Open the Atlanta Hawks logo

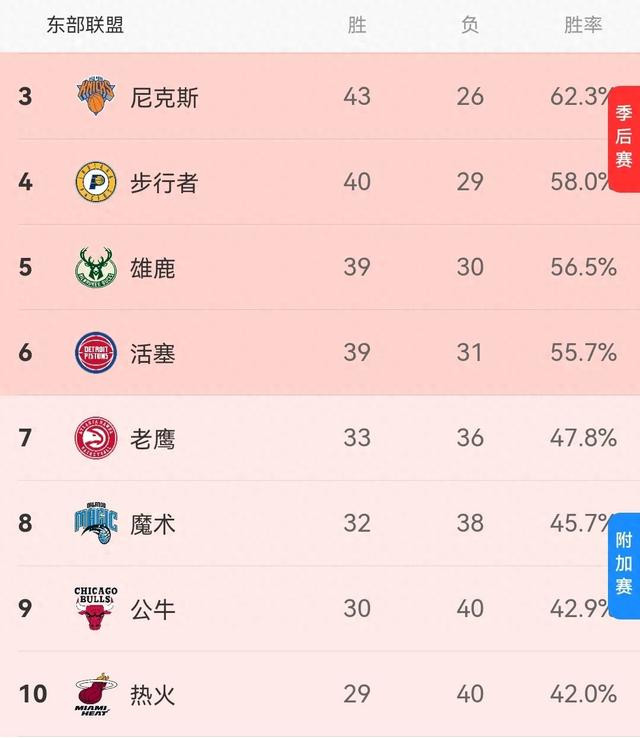click(96, 438)
